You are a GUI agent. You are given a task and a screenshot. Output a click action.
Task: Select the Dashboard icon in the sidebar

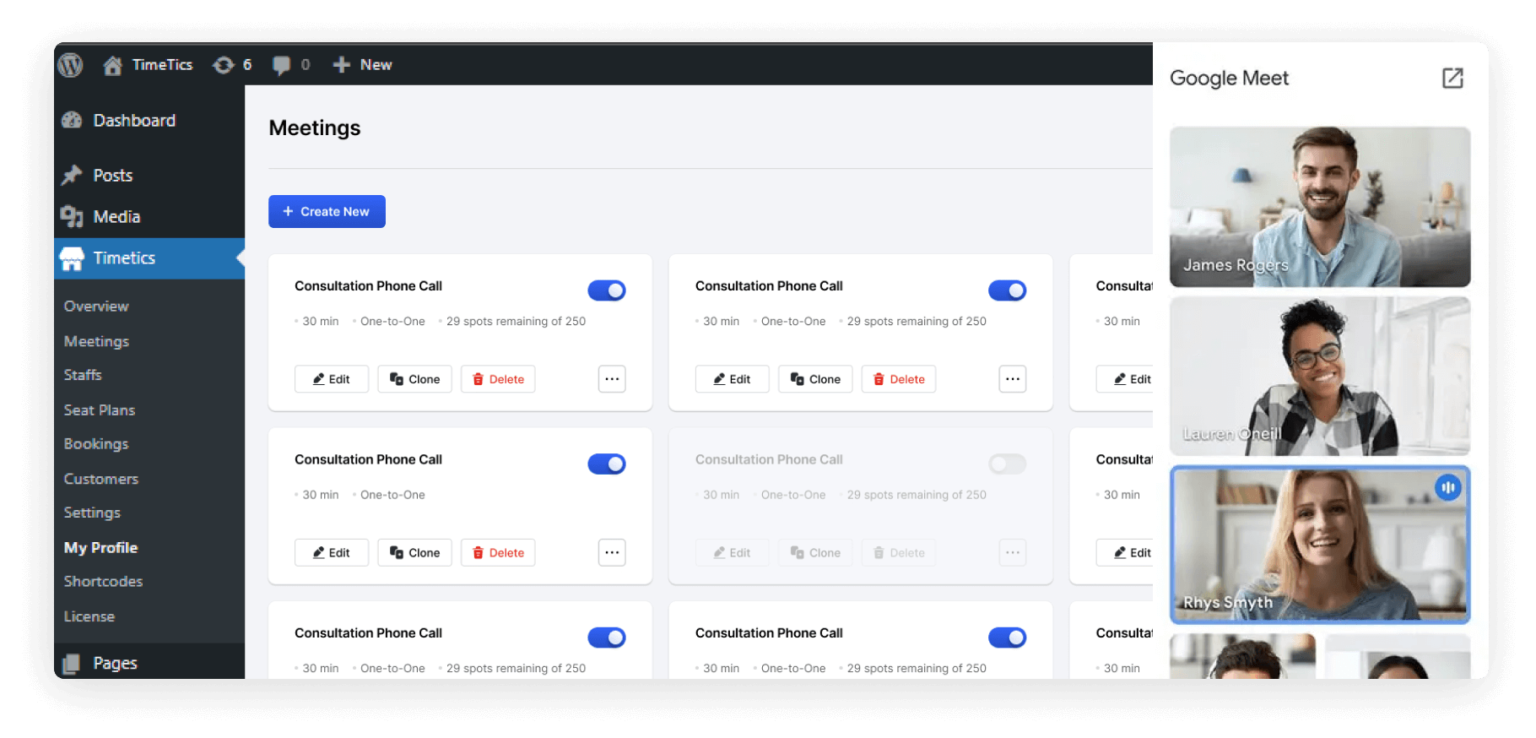click(x=72, y=119)
